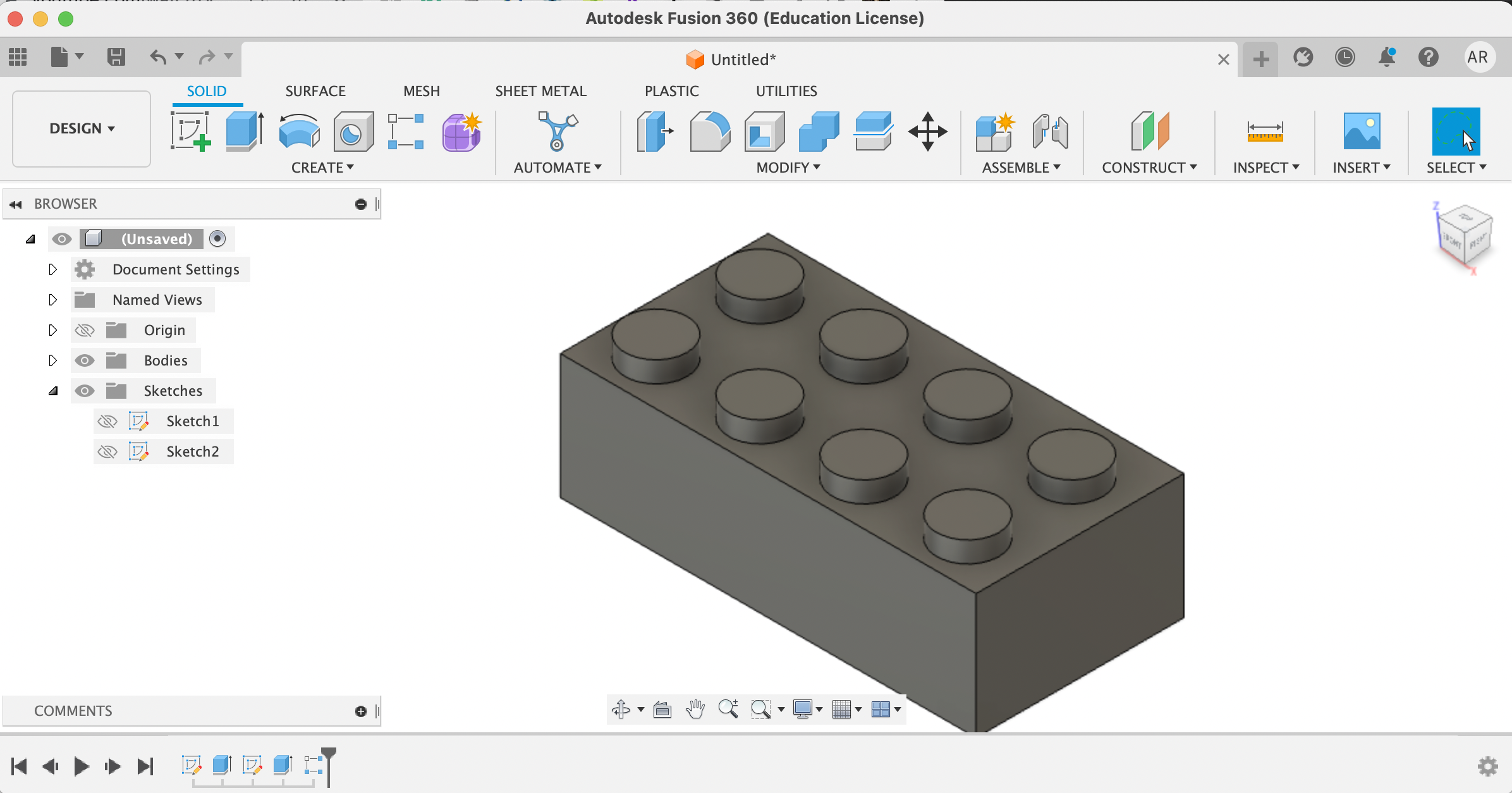Image resolution: width=1512 pixels, height=793 pixels.
Task: Open the Job Status clock icon
Action: pos(1344,57)
